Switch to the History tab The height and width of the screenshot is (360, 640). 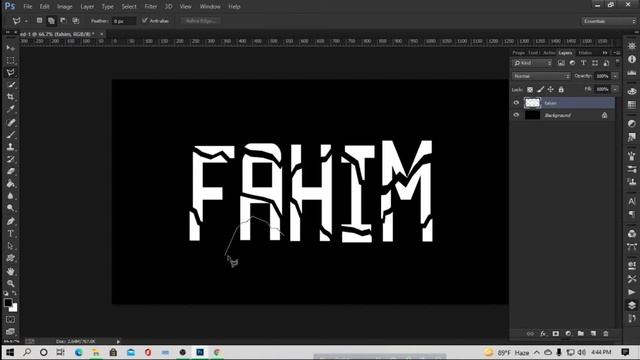(x=585, y=53)
